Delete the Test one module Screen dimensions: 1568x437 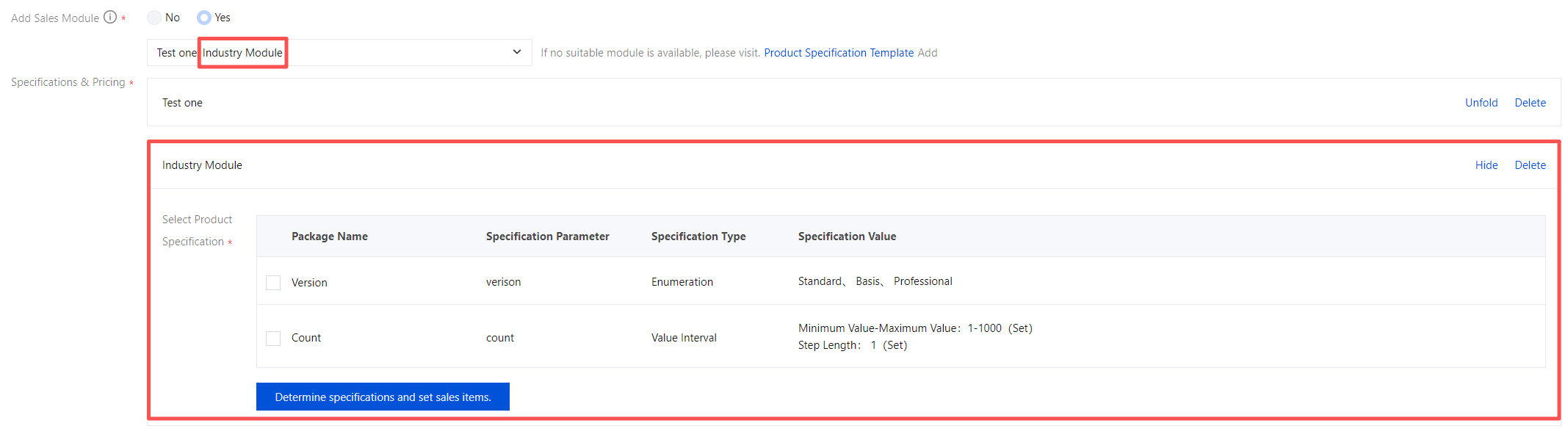coord(1530,103)
